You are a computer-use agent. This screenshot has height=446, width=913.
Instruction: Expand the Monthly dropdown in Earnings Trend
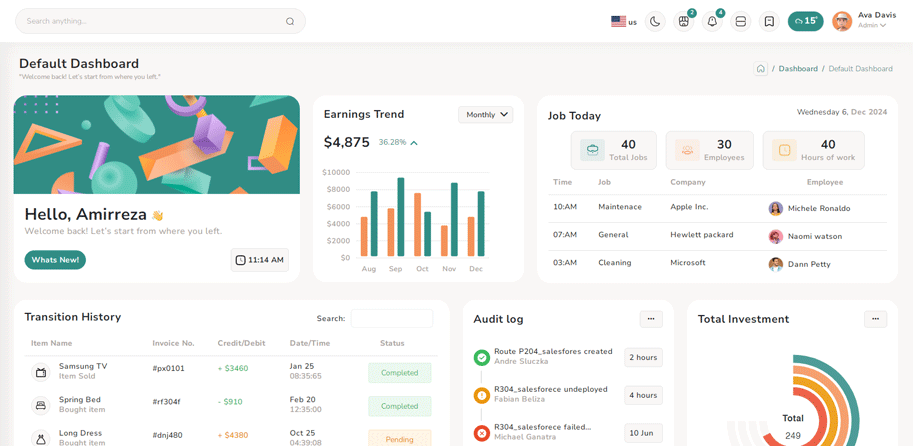485,115
